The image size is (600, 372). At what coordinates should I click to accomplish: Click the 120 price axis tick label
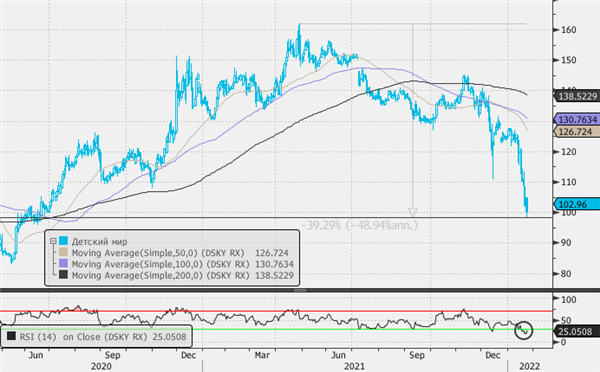pos(569,152)
